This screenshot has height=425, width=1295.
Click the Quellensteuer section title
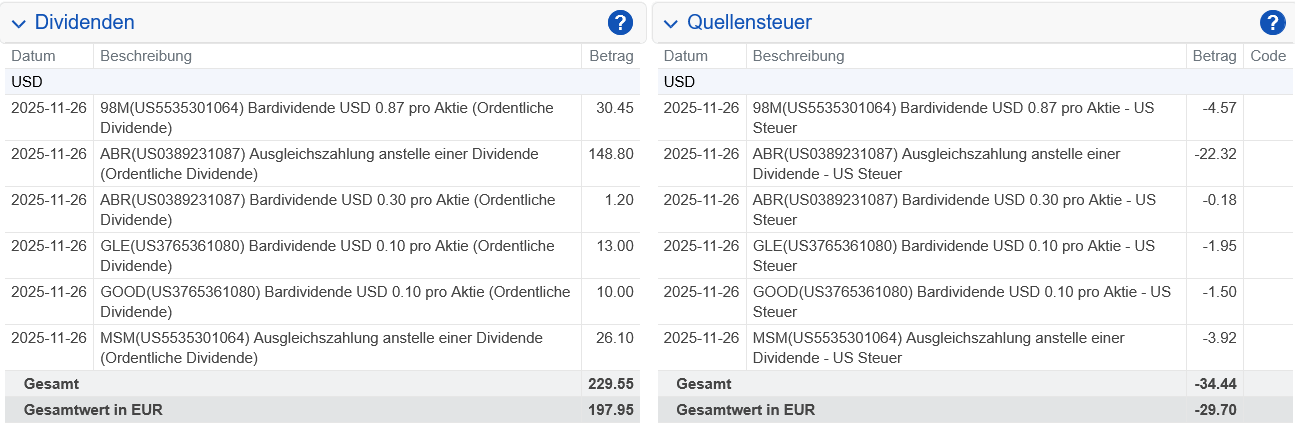749,22
